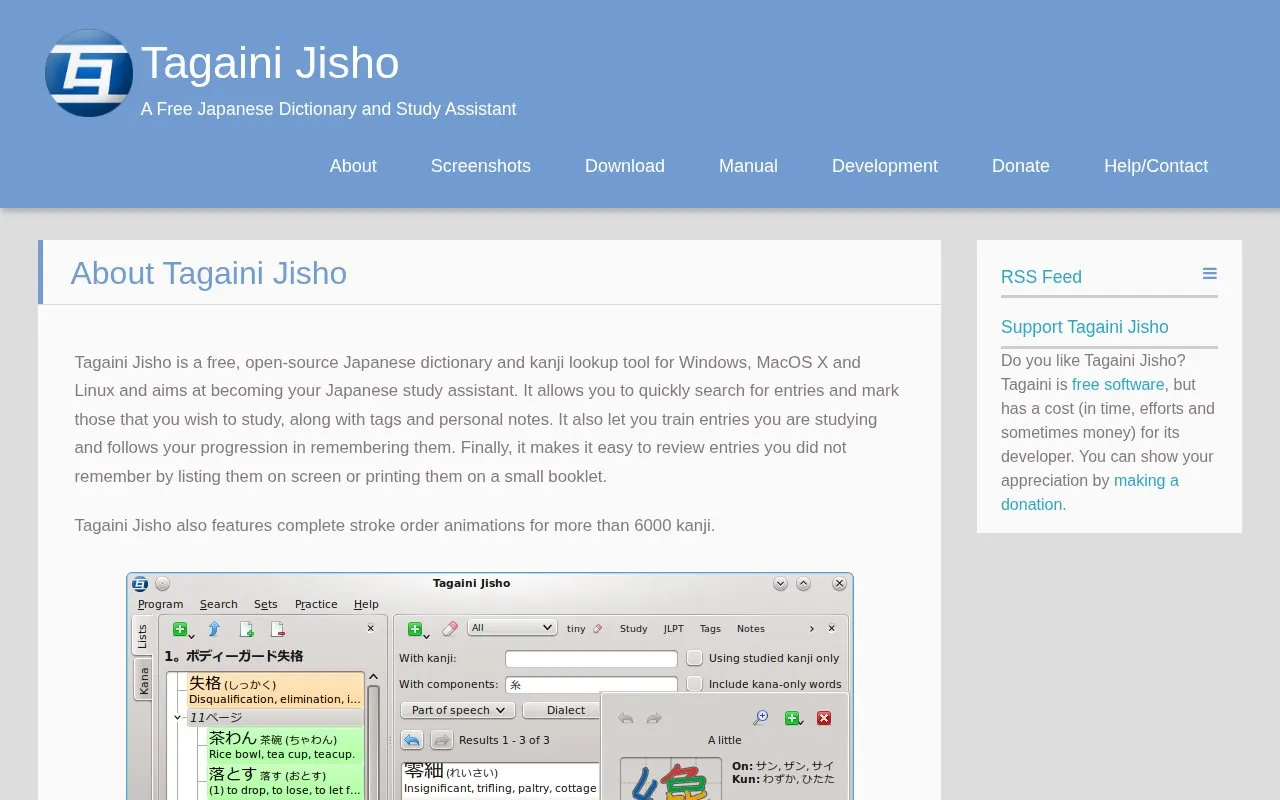
Task: Tick 'Include kana-only words' checkbox
Action: tap(694, 684)
